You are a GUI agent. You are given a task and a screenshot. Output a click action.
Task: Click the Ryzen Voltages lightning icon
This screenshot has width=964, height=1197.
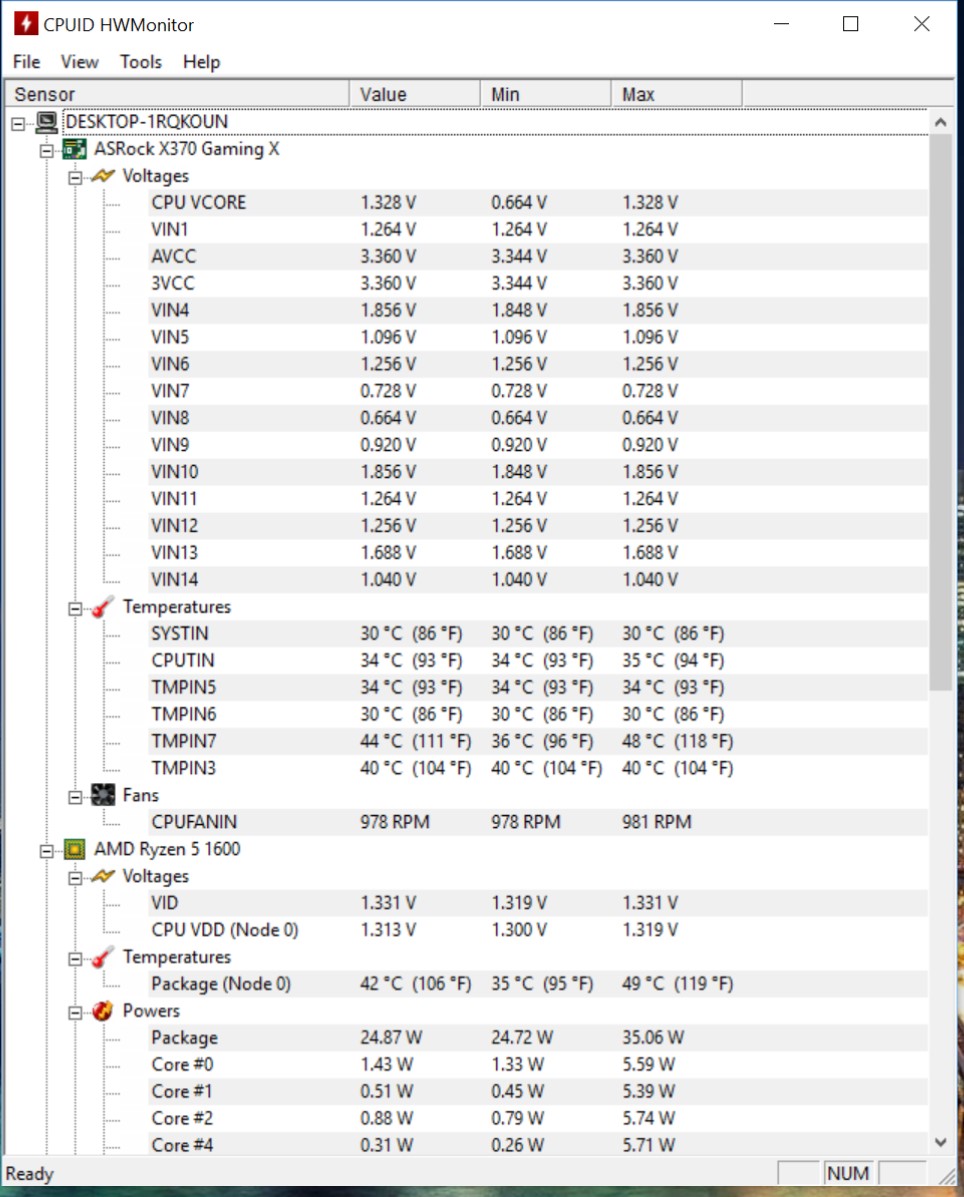(x=103, y=876)
